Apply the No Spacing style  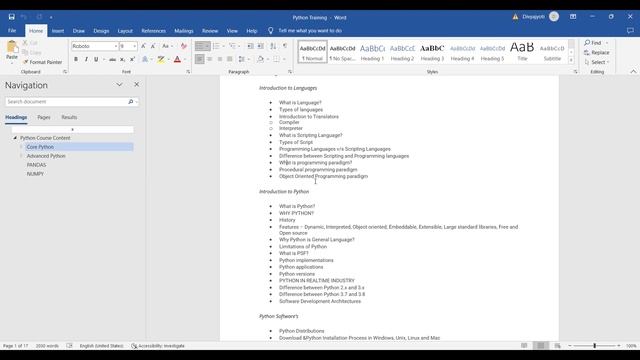[342, 52]
